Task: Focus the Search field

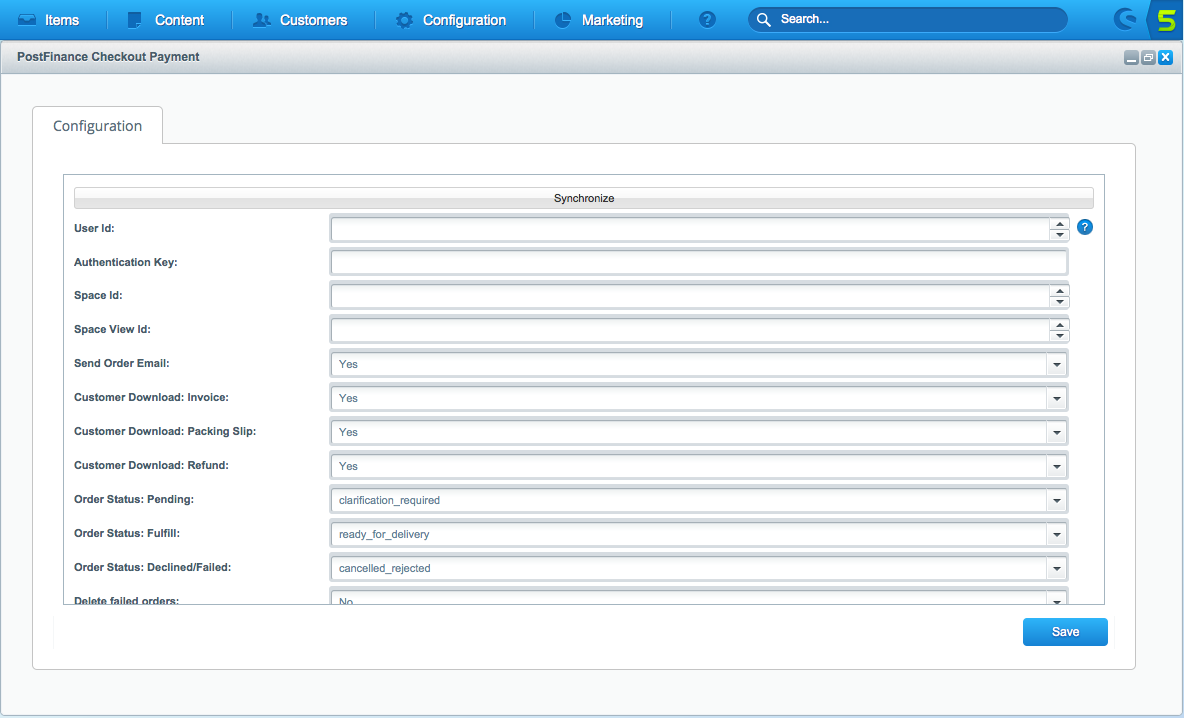Action: 908,20
